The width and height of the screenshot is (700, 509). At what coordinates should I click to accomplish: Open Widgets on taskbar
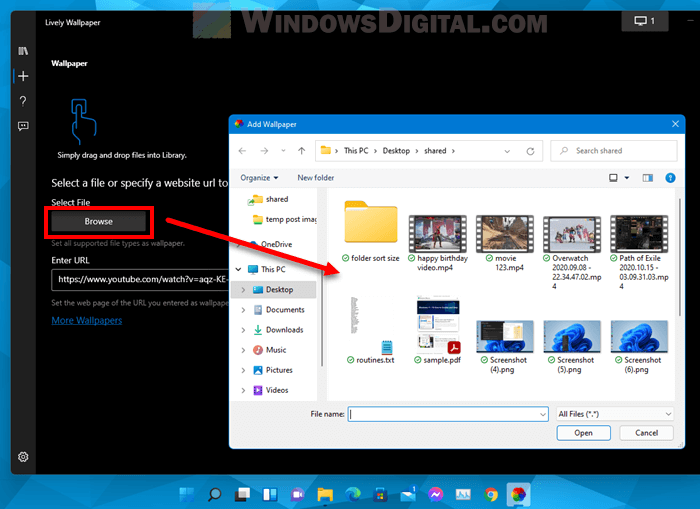[270, 494]
